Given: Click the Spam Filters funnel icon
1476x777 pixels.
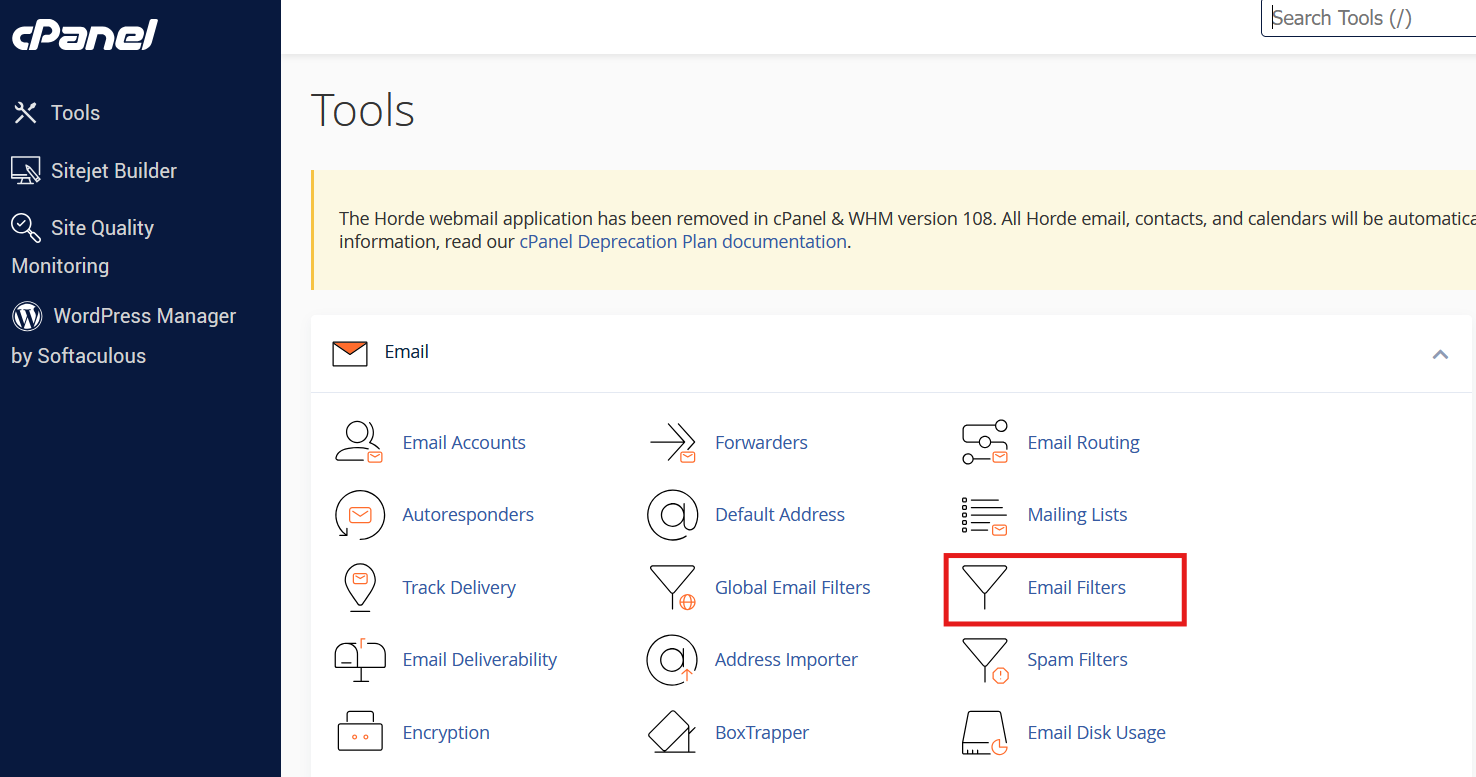Looking at the screenshot, I should click(x=985, y=660).
